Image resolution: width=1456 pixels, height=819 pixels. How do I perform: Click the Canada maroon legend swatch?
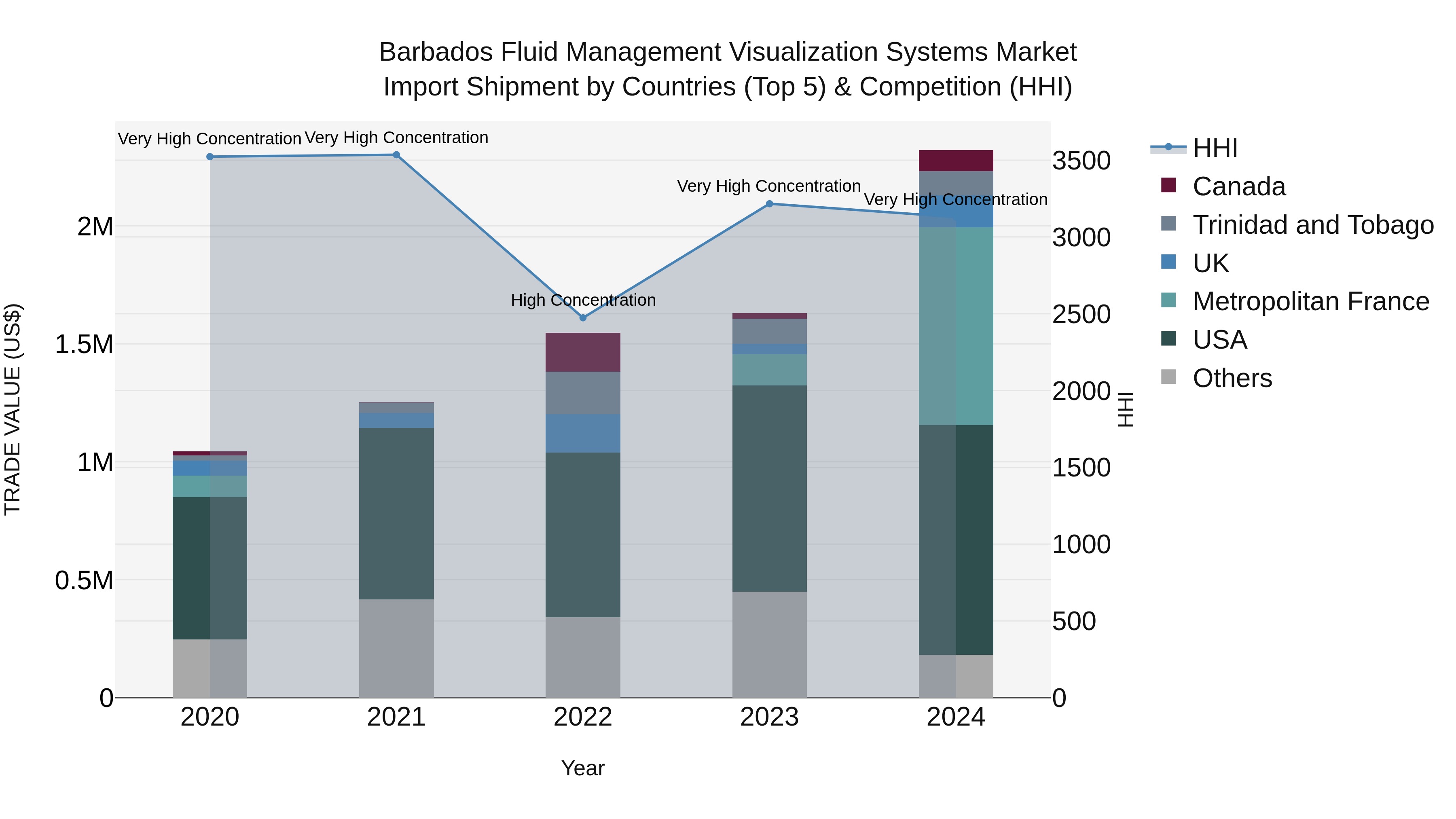click(1168, 185)
